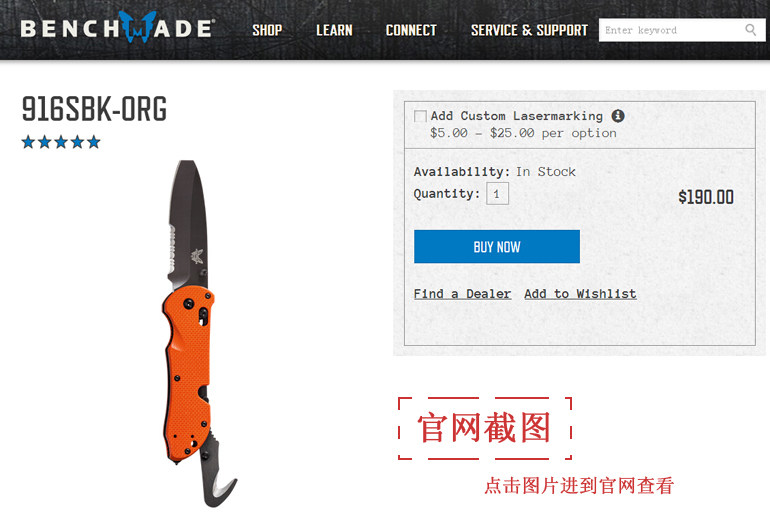Enable Add Custom Lasermarking checkbox

420,116
